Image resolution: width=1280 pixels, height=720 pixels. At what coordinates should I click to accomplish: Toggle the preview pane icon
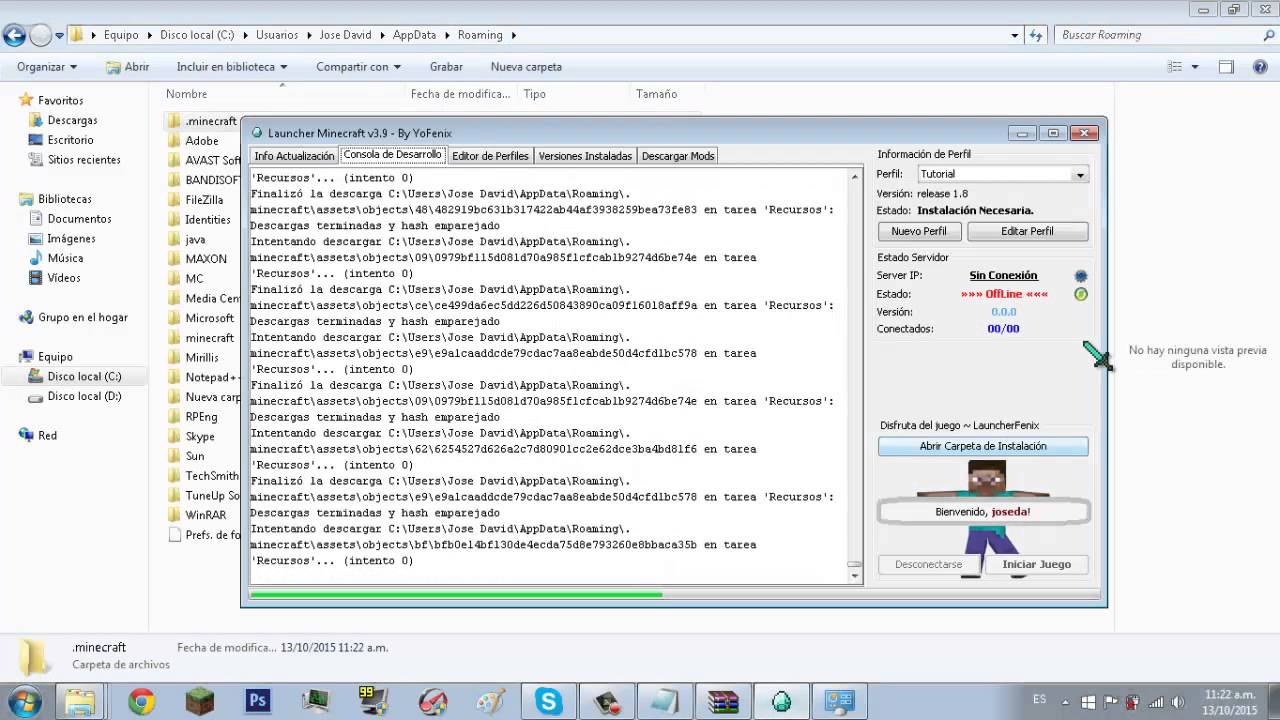tap(1227, 67)
